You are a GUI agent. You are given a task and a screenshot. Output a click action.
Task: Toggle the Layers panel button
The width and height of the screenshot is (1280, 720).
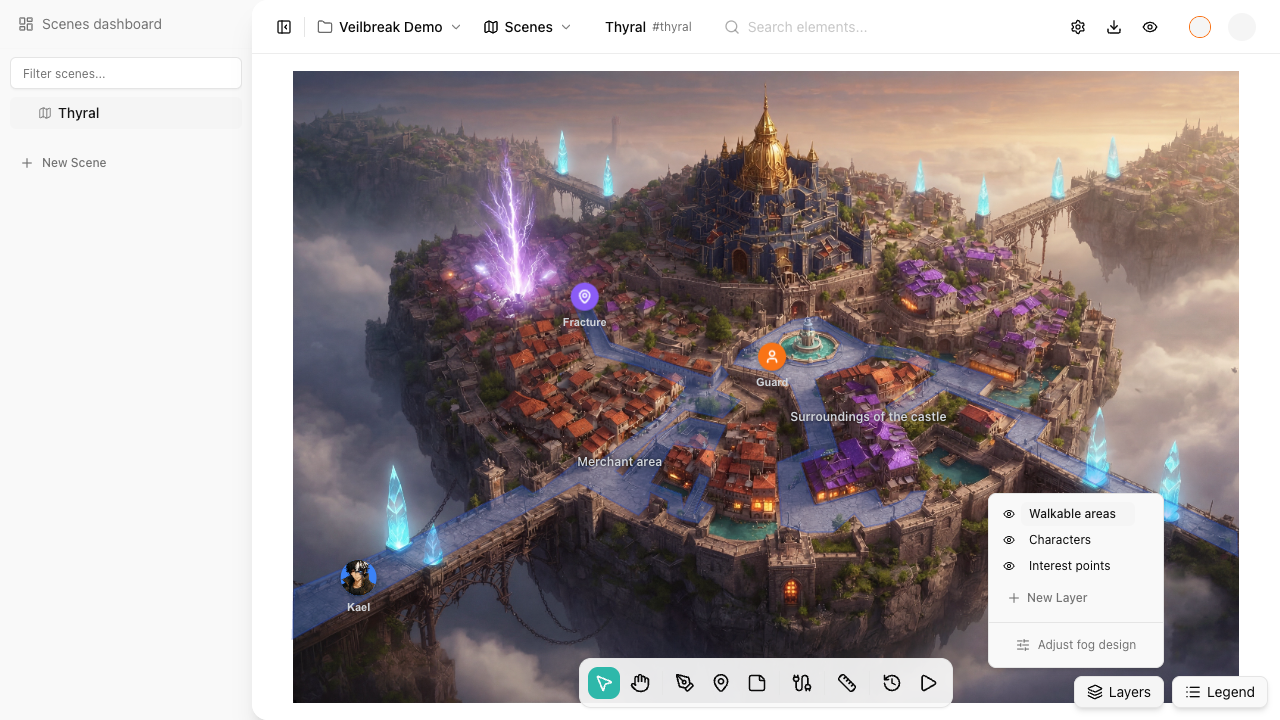pos(1119,692)
